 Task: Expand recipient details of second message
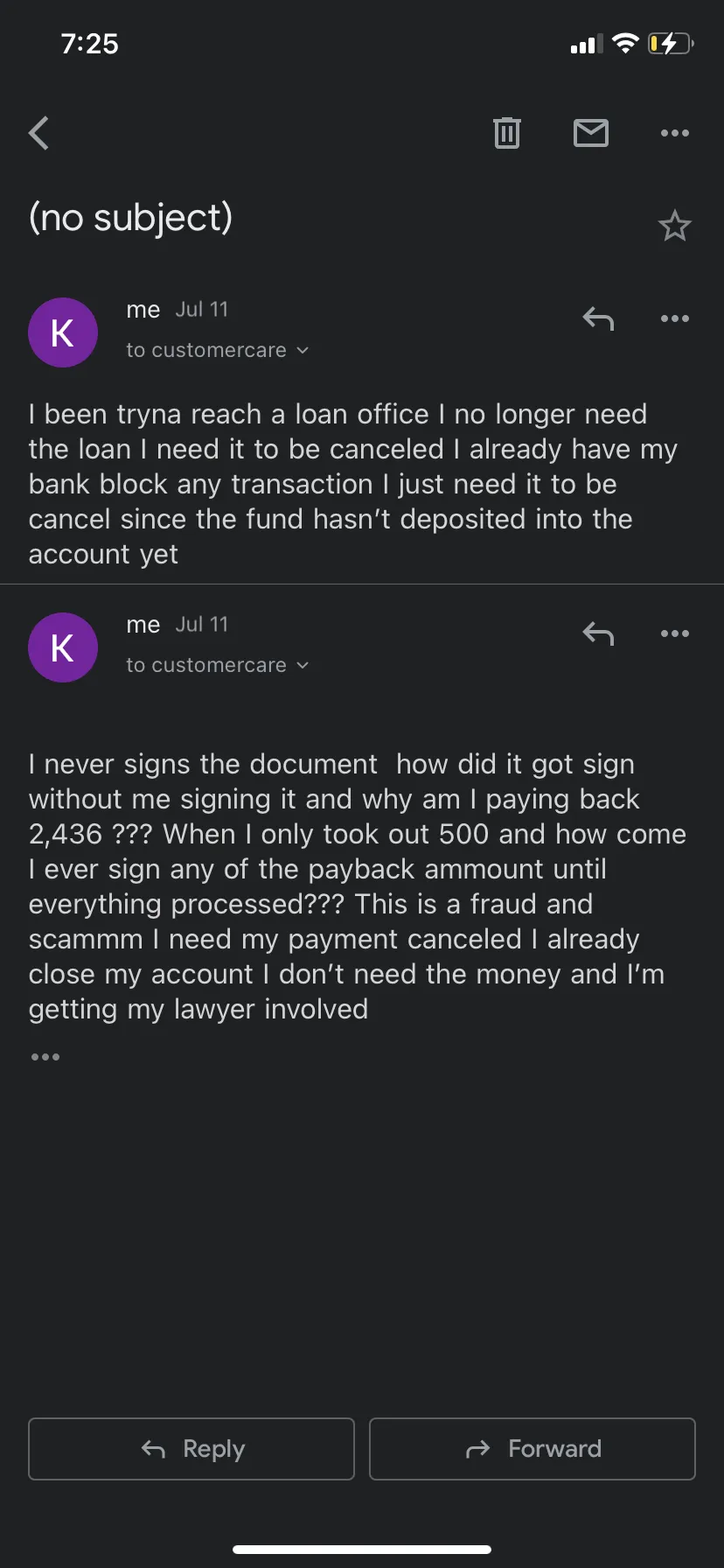(x=218, y=665)
